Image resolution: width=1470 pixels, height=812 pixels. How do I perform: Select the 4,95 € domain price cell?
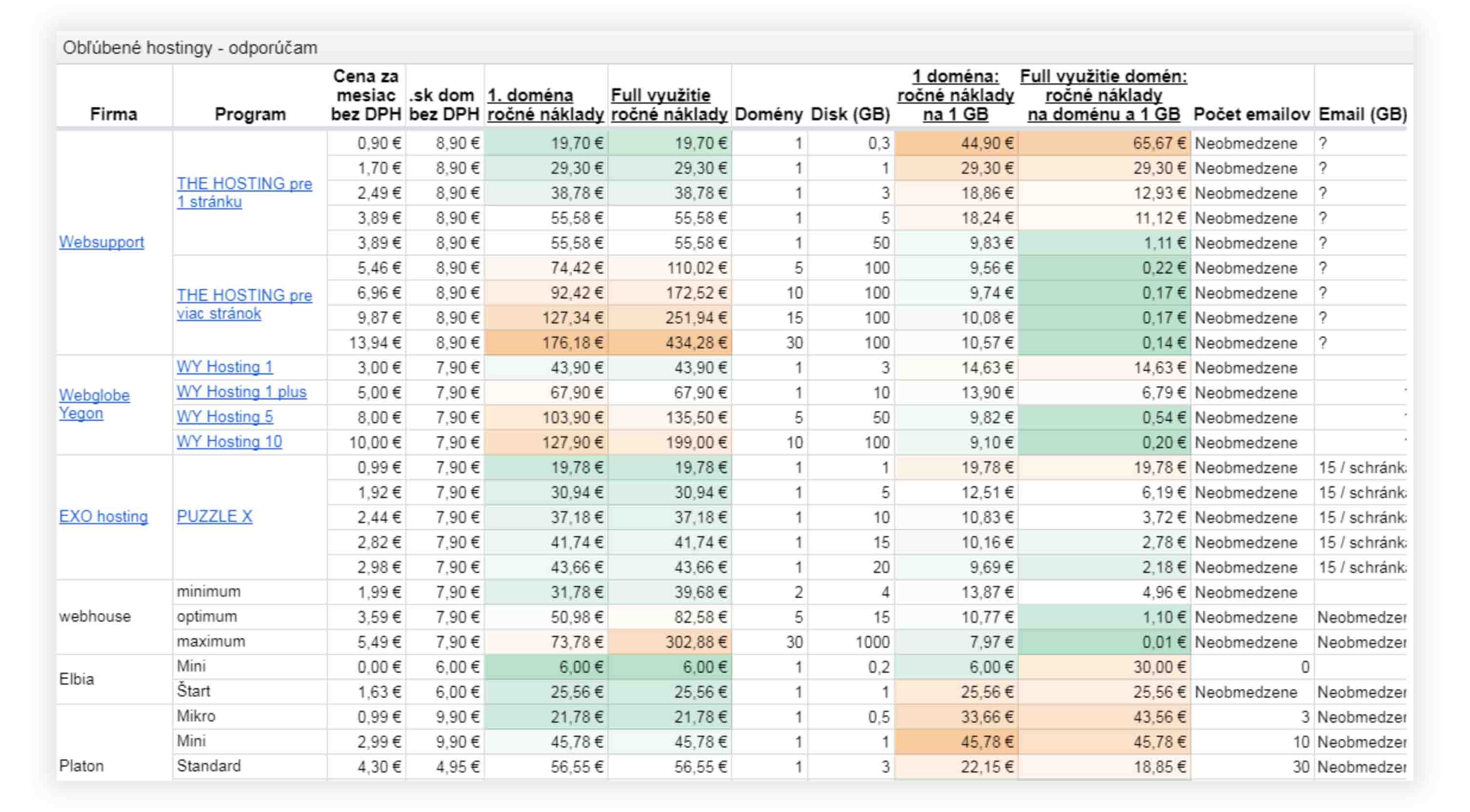click(x=444, y=766)
